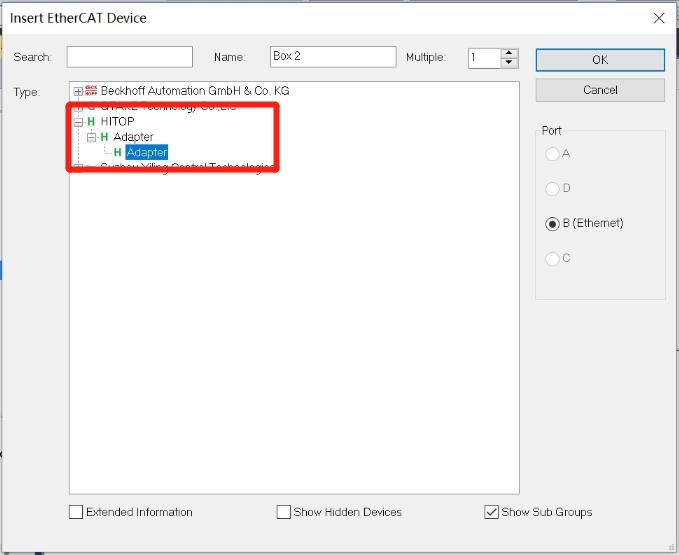This screenshot has width=679, height=555.
Task: Focus the Search input field
Action: (x=129, y=57)
